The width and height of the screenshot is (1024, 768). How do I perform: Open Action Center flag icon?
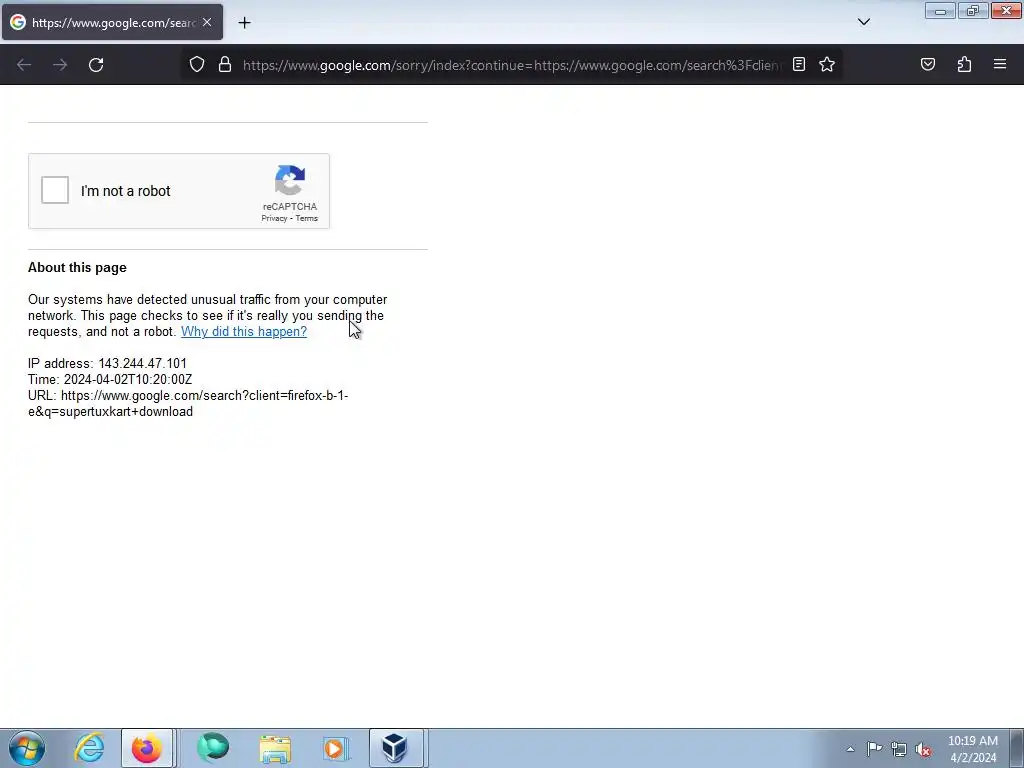(874, 749)
